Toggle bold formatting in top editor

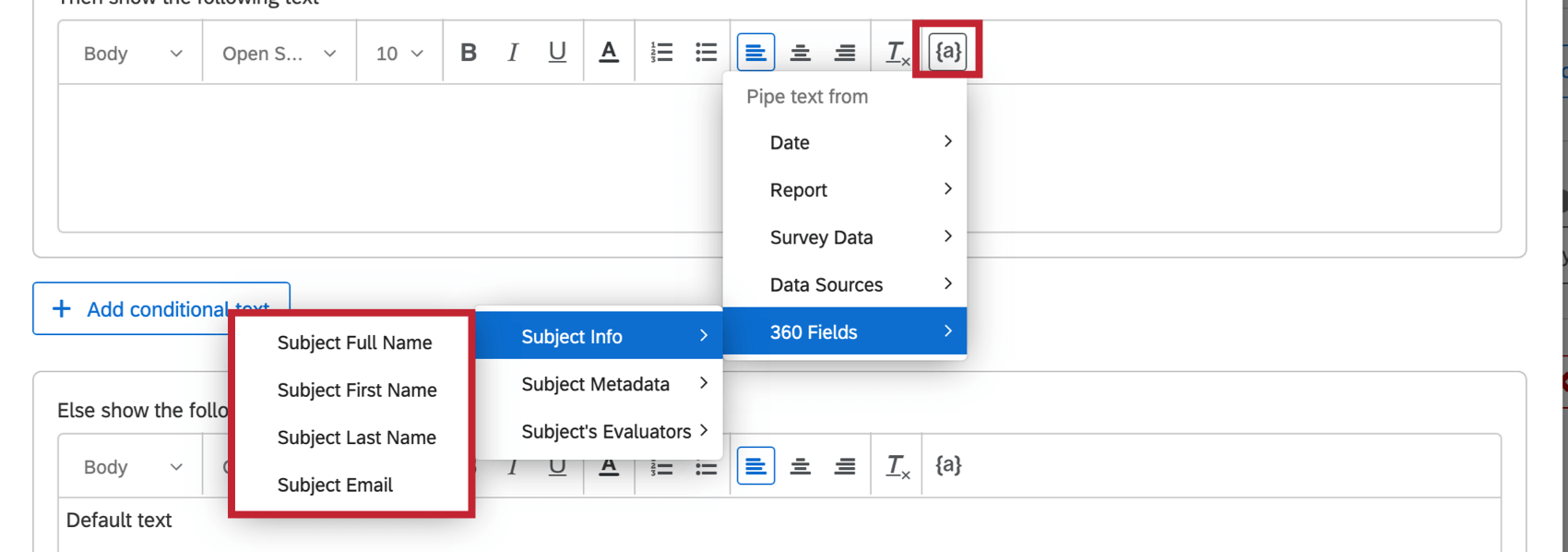(469, 53)
